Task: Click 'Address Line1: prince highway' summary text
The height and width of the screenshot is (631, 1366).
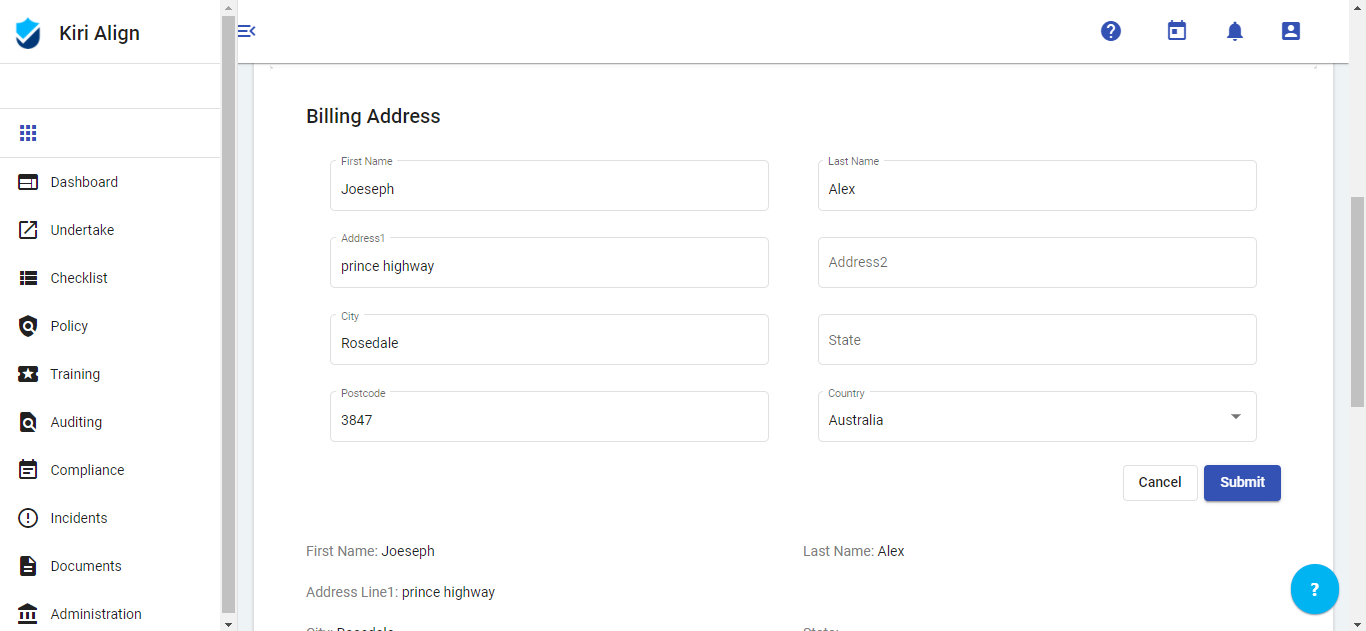Action: click(400, 592)
